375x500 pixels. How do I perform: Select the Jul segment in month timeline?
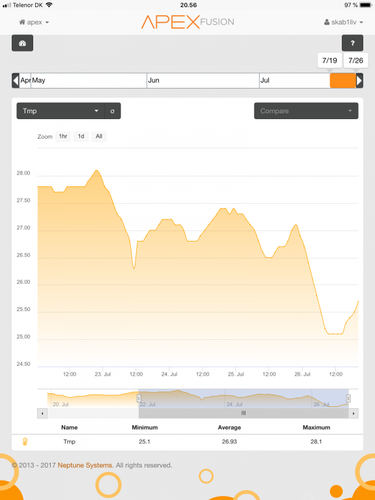click(x=294, y=80)
